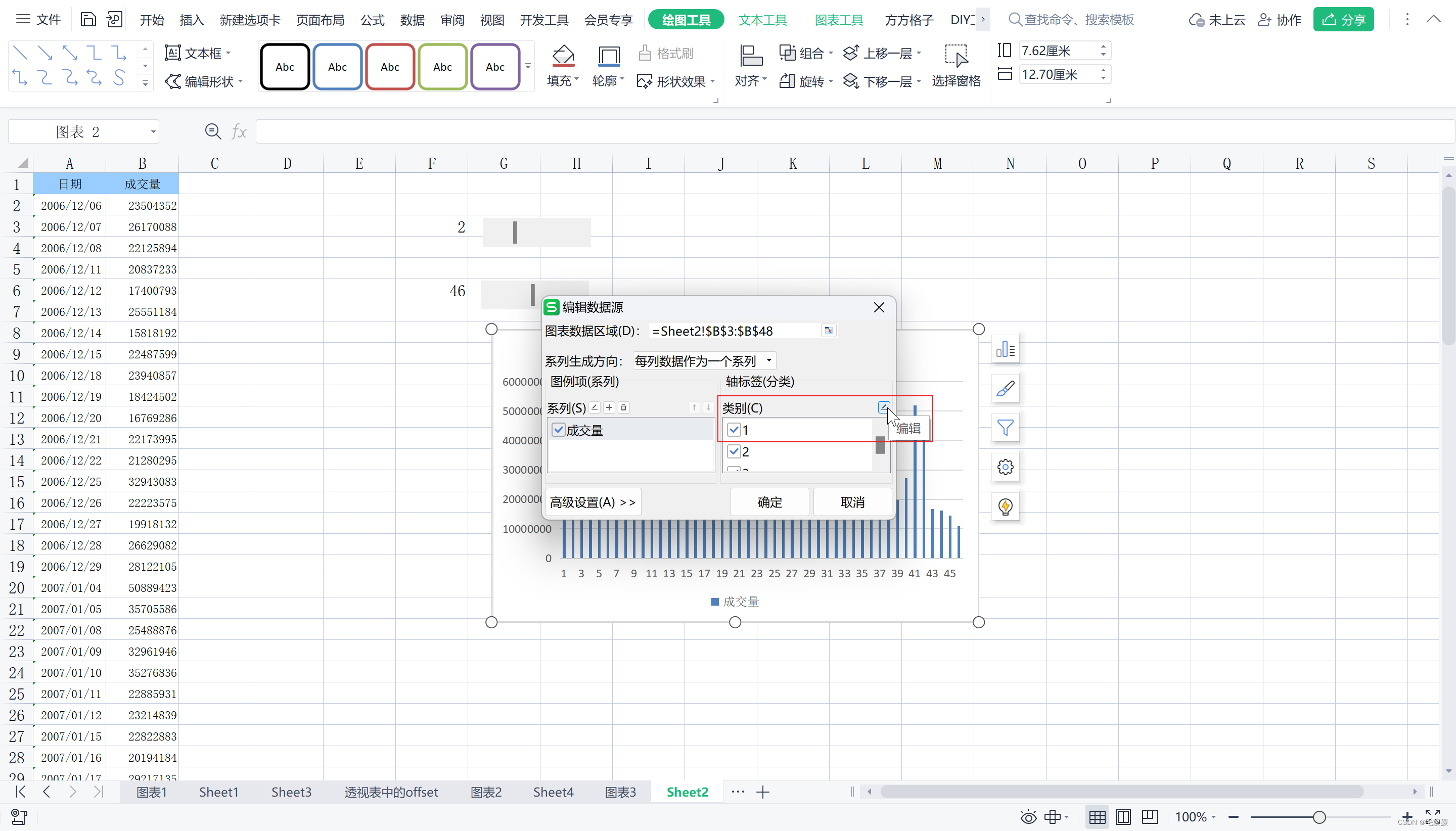1456x831 pixels.
Task: Click the search commands box
Action: point(1071,20)
